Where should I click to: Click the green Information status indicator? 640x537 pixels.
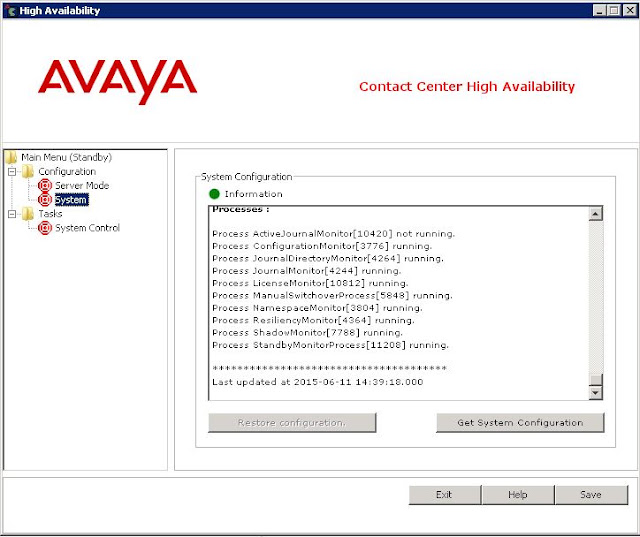pyautogui.click(x=214, y=194)
